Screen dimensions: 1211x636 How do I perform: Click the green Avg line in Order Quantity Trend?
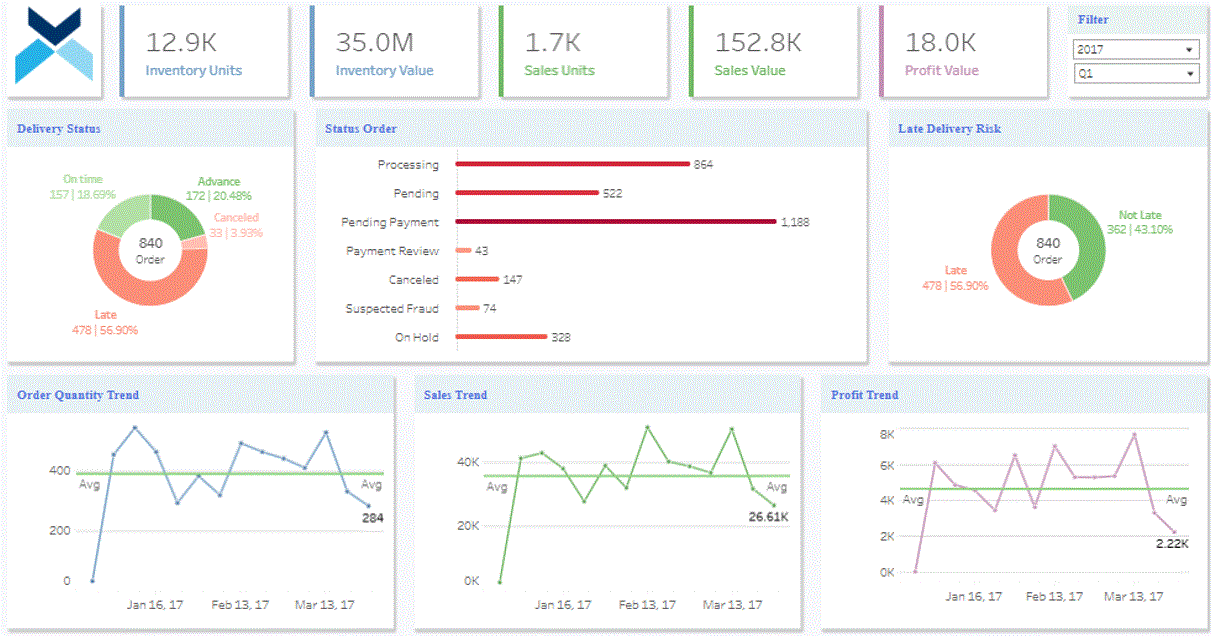(x=230, y=473)
